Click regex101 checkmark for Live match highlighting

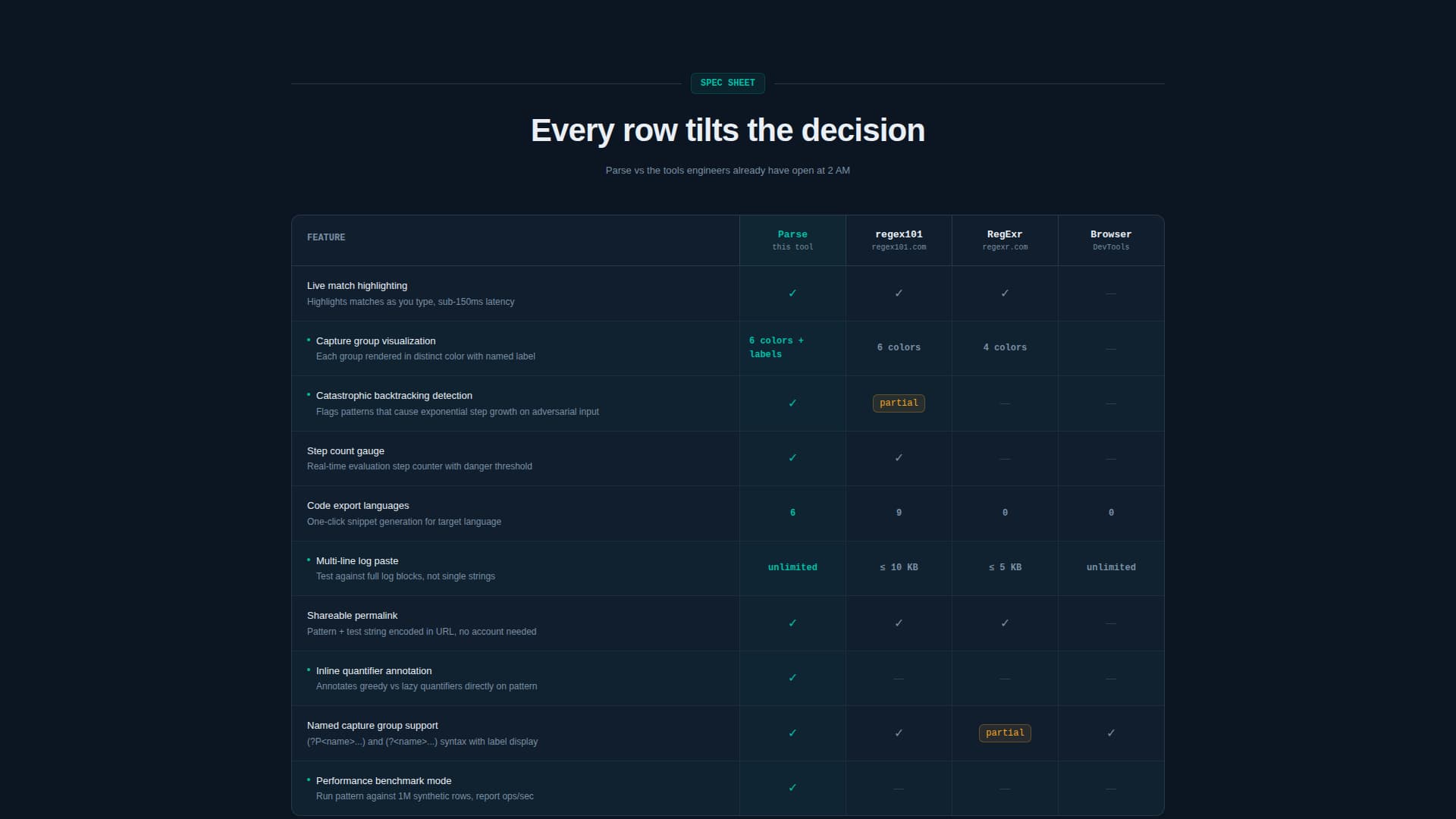pos(899,293)
